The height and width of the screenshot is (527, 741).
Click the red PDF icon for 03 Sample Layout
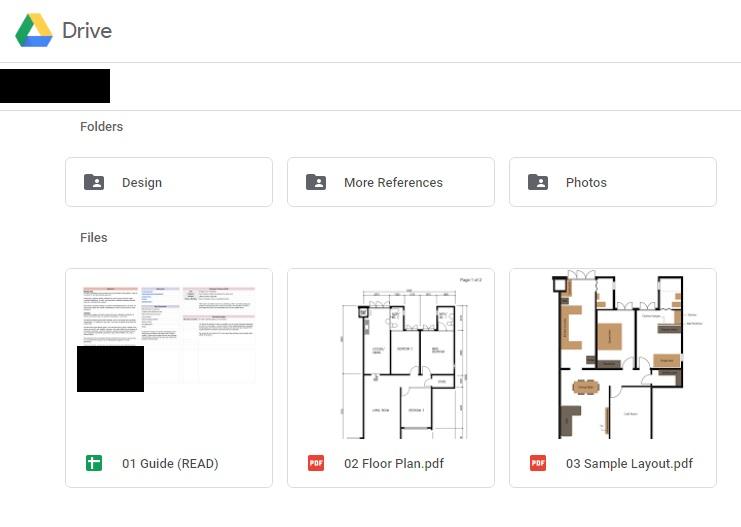[538, 463]
